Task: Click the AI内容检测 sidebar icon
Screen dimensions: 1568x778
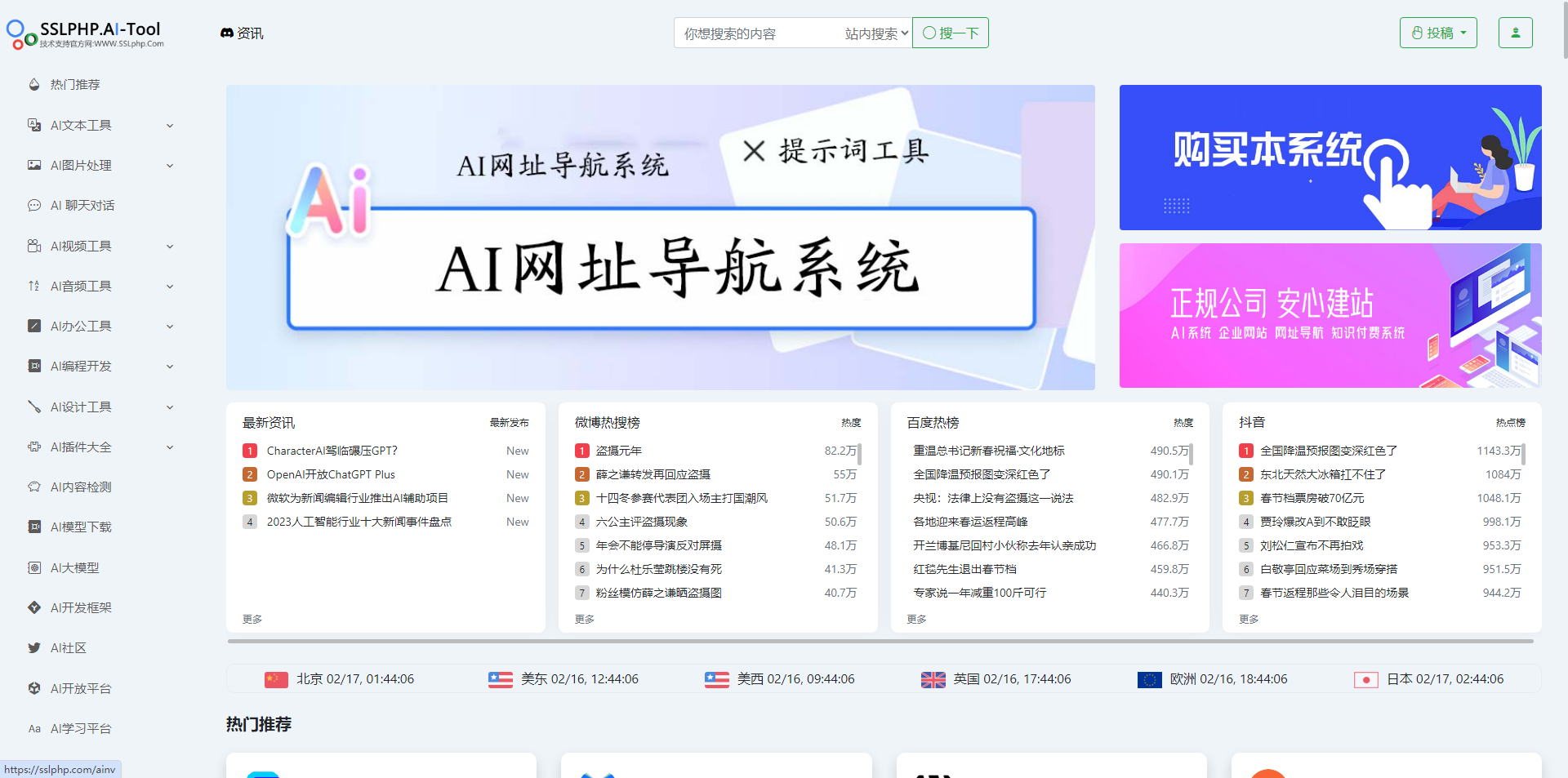Action: (x=34, y=487)
